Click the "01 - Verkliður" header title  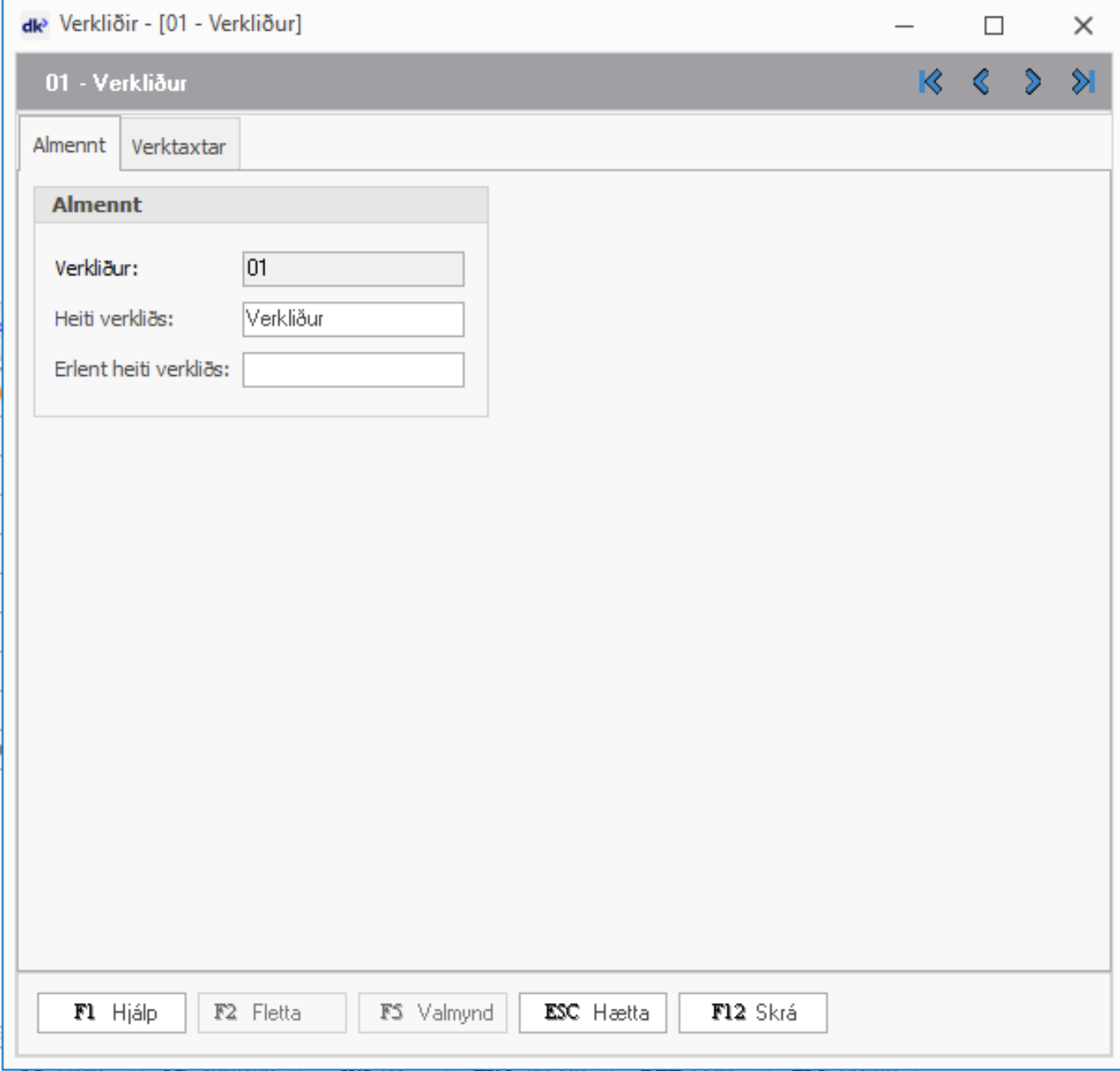point(116,83)
